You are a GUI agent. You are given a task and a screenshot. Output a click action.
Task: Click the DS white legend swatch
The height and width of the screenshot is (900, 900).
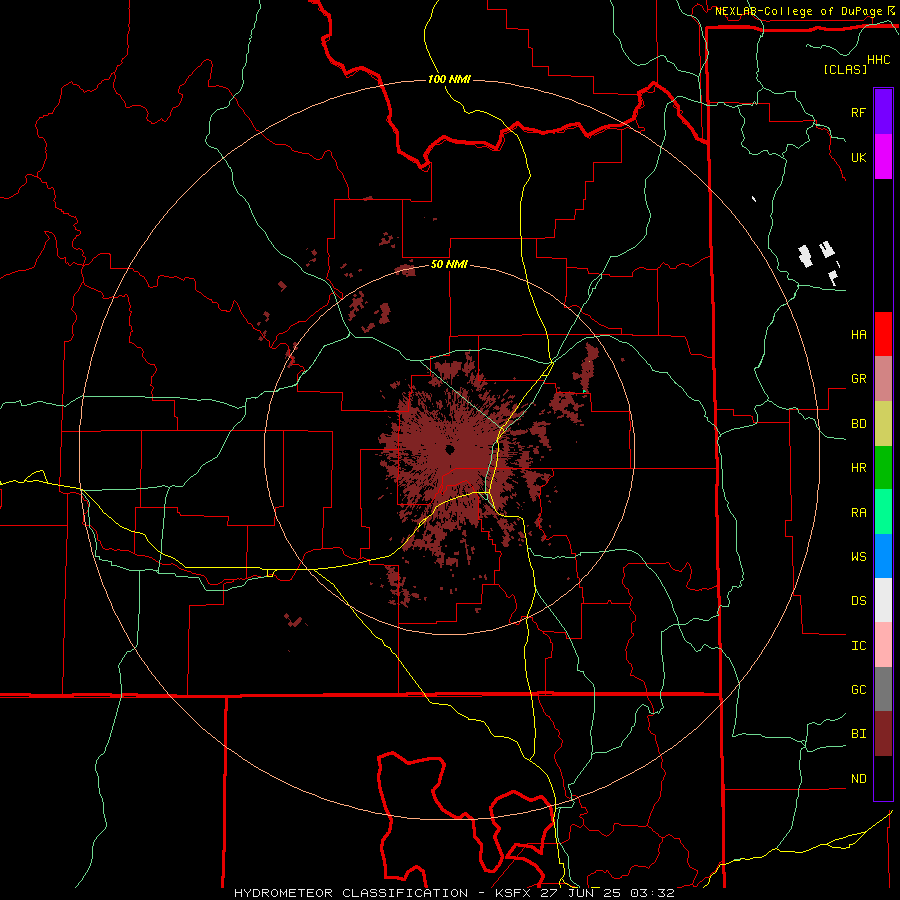point(883,600)
